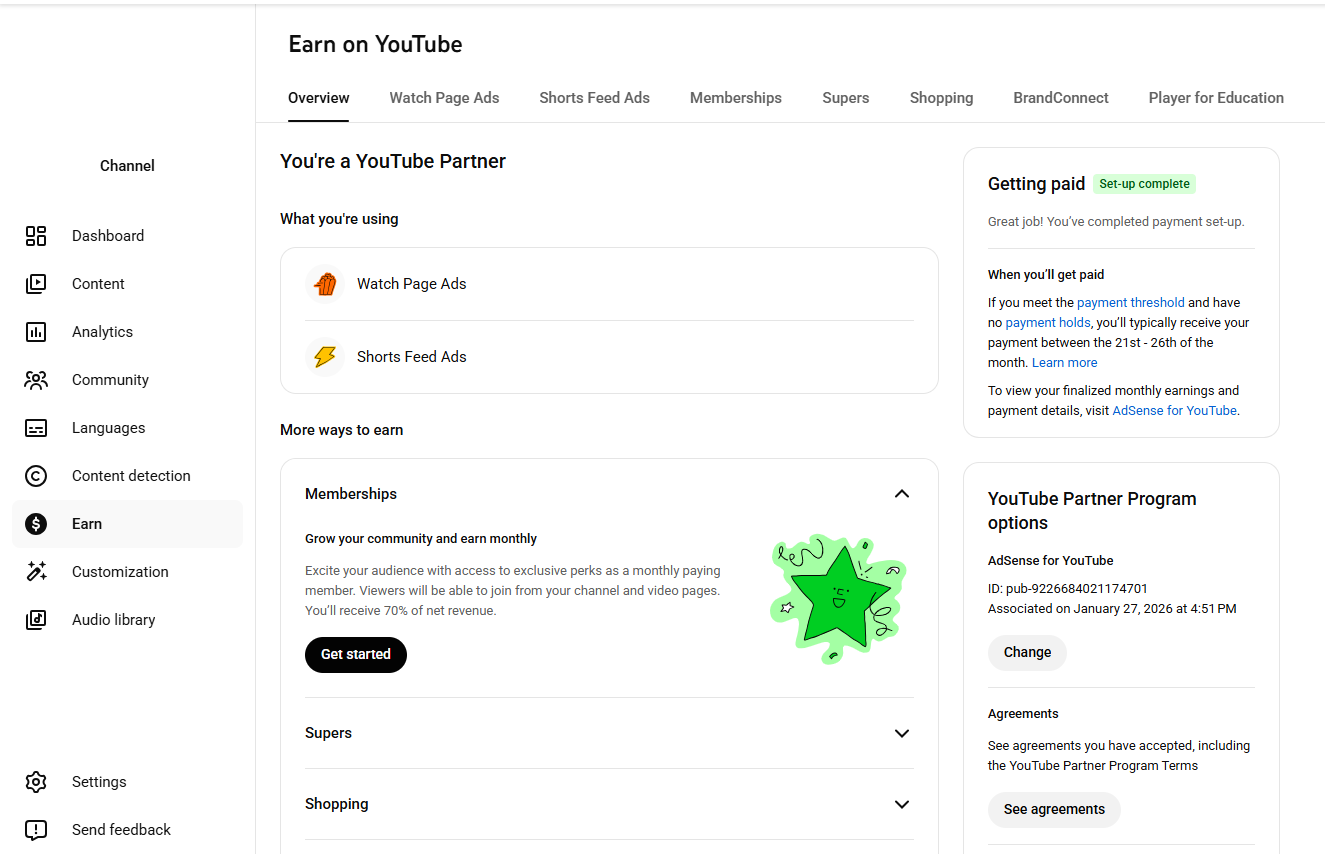1325x854 pixels.
Task: Click the Send feedback icon
Action: coord(36,830)
